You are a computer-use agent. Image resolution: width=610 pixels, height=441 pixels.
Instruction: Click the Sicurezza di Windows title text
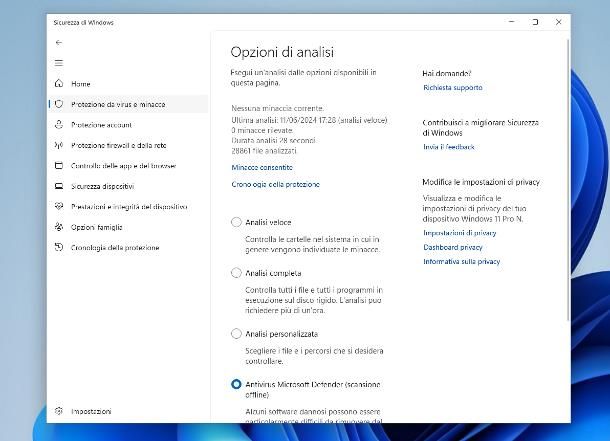tap(84, 23)
